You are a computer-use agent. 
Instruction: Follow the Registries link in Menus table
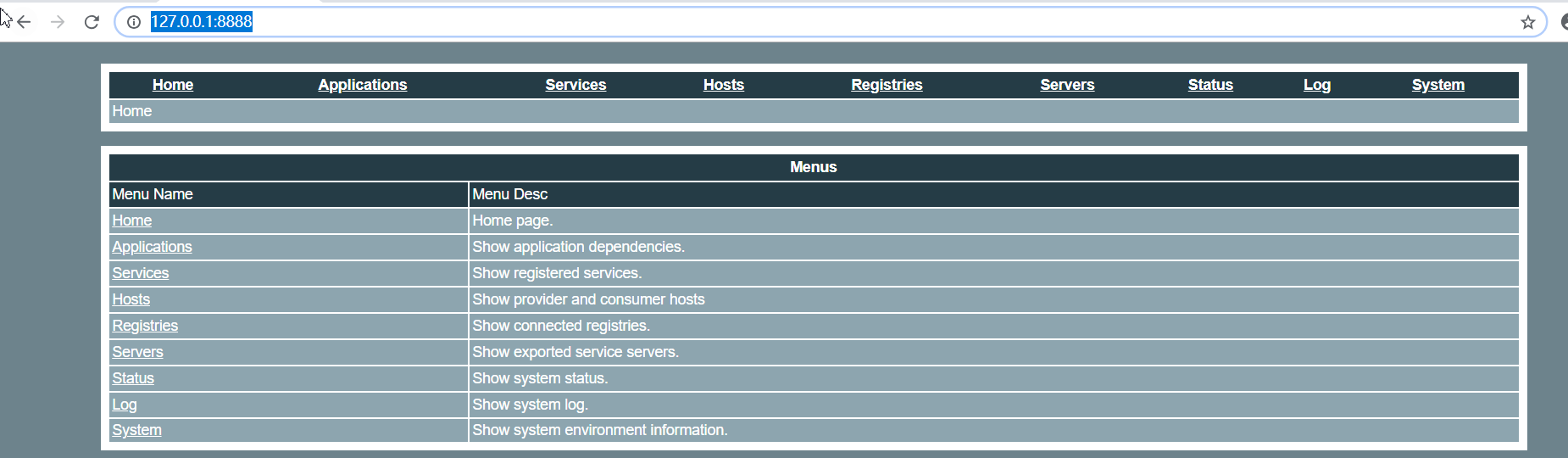point(145,326)
